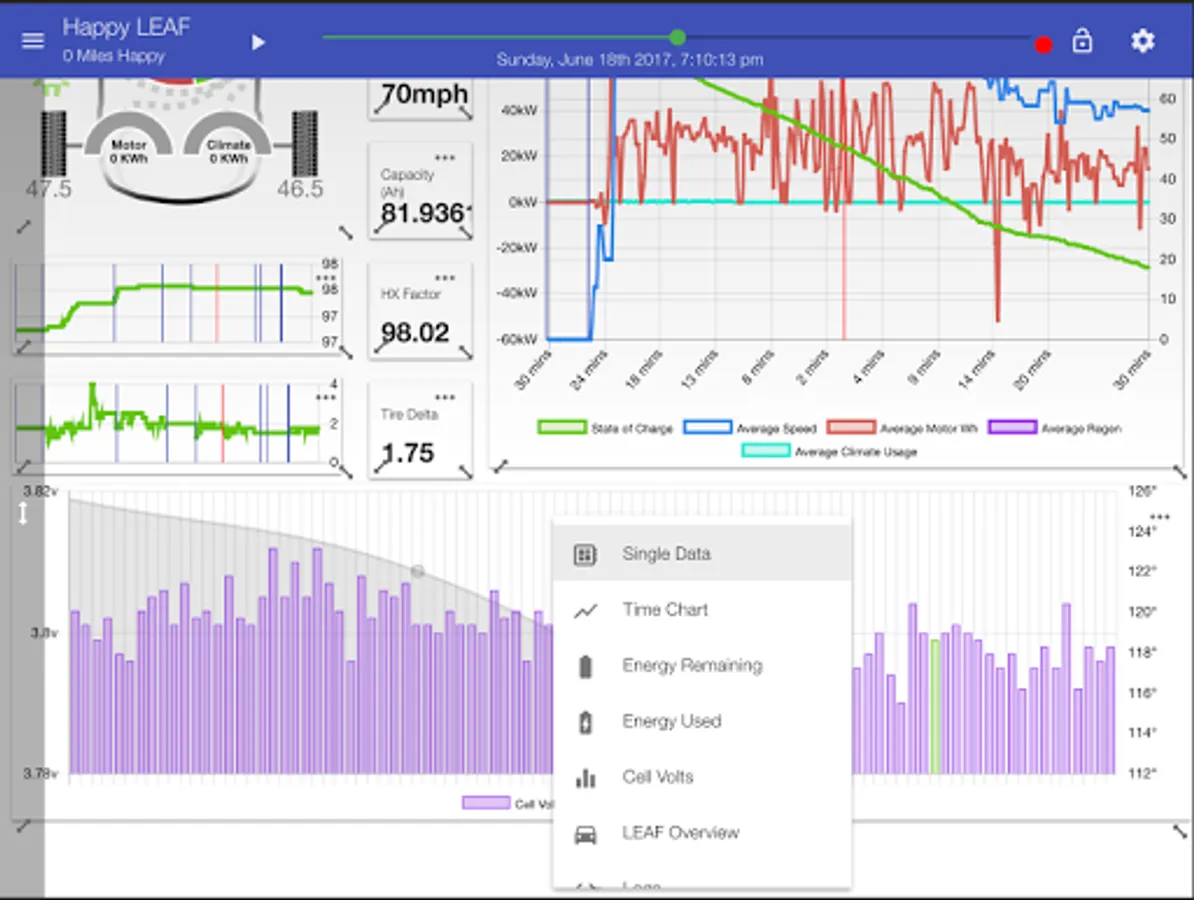1194x900 pixels.
Task: Toggle the layout lock icon
Action: tap(1082, 40)
